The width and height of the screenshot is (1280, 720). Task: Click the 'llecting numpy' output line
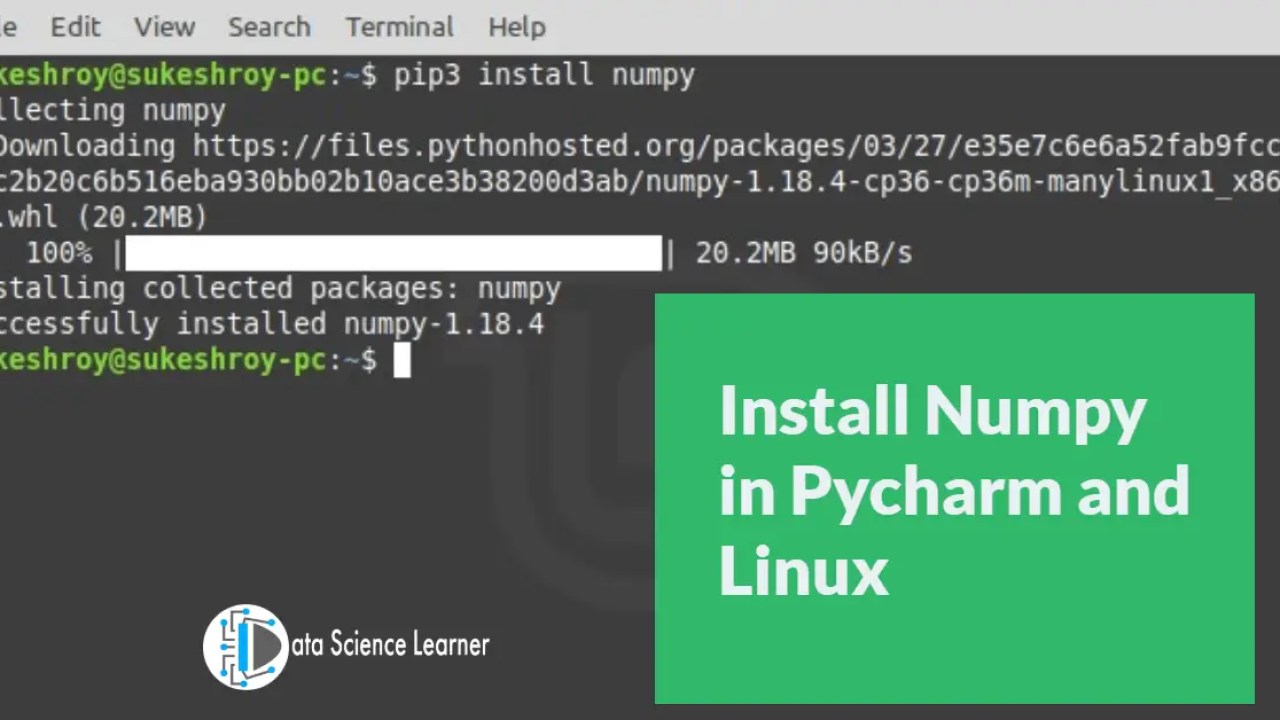pos(113,111)
